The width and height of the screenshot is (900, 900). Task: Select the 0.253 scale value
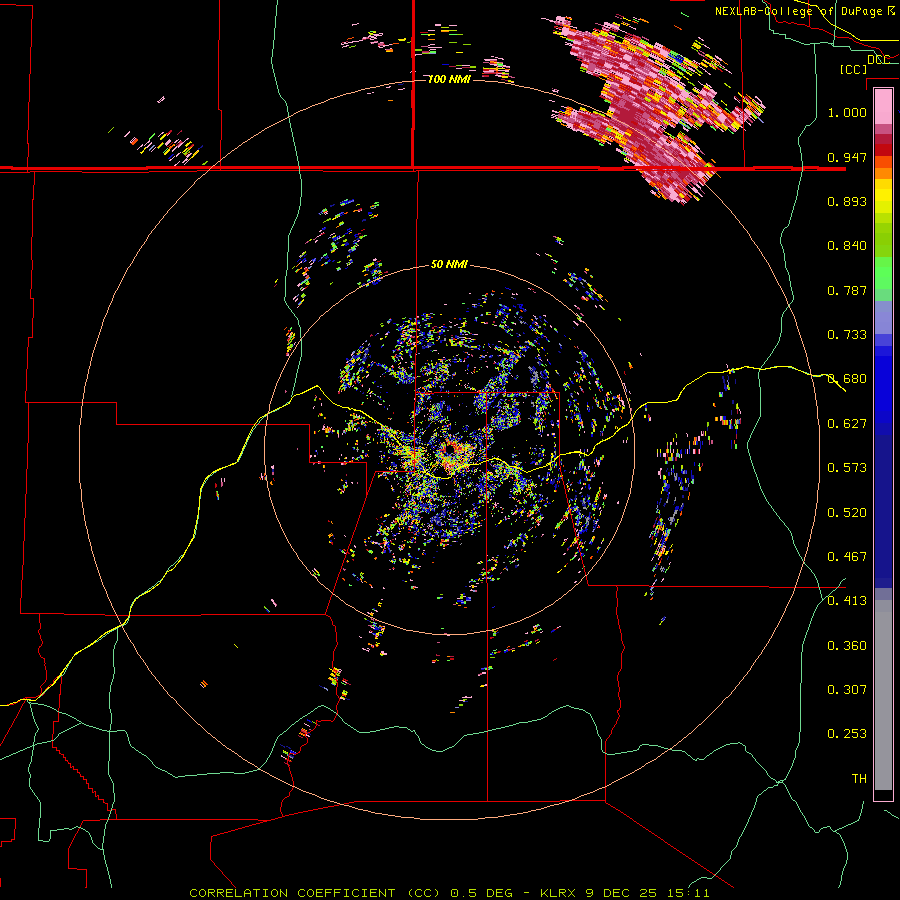pos(847,734)
